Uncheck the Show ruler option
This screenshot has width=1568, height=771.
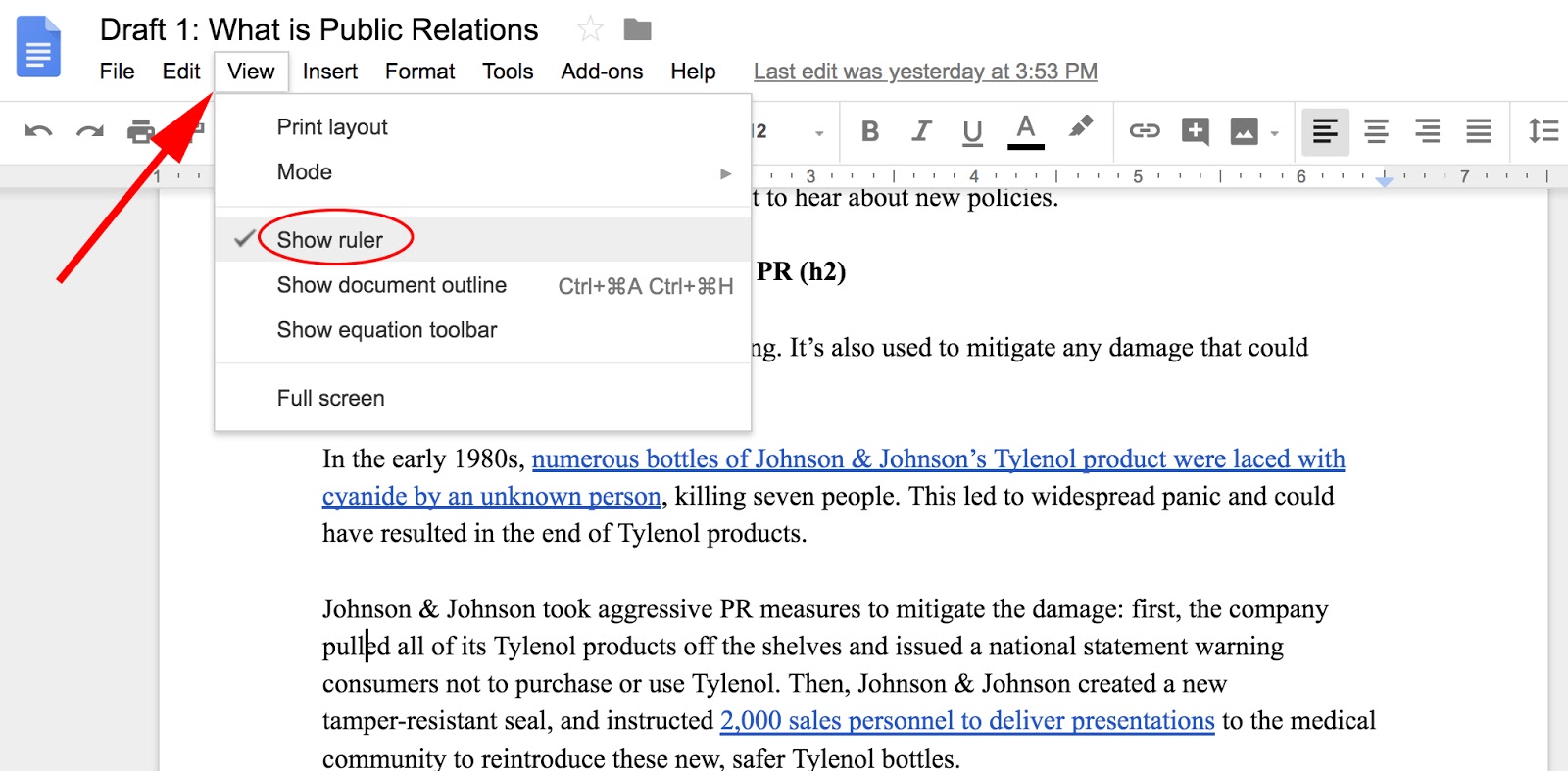[330, 240]
